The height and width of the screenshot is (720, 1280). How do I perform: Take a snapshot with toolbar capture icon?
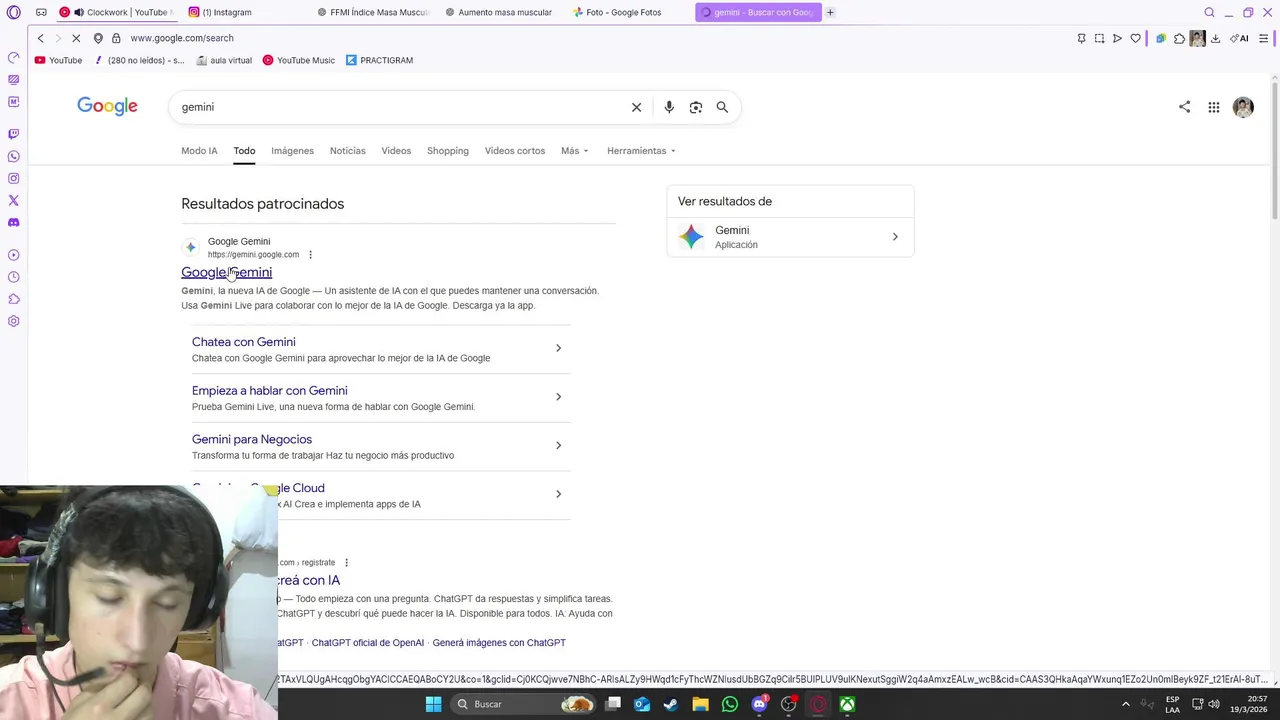point(1099,38)
